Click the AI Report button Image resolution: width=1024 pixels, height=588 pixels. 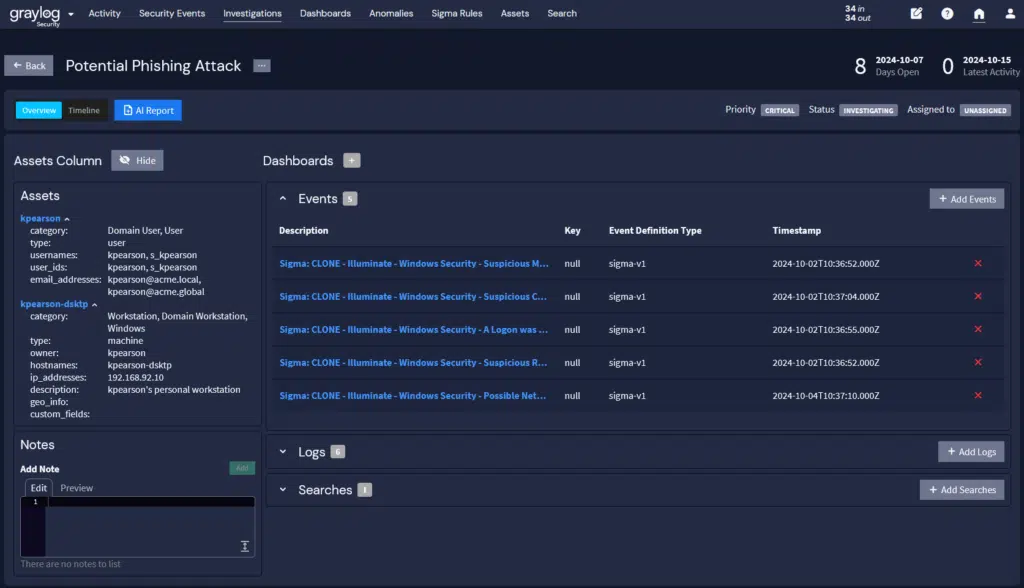coord(148,111)
